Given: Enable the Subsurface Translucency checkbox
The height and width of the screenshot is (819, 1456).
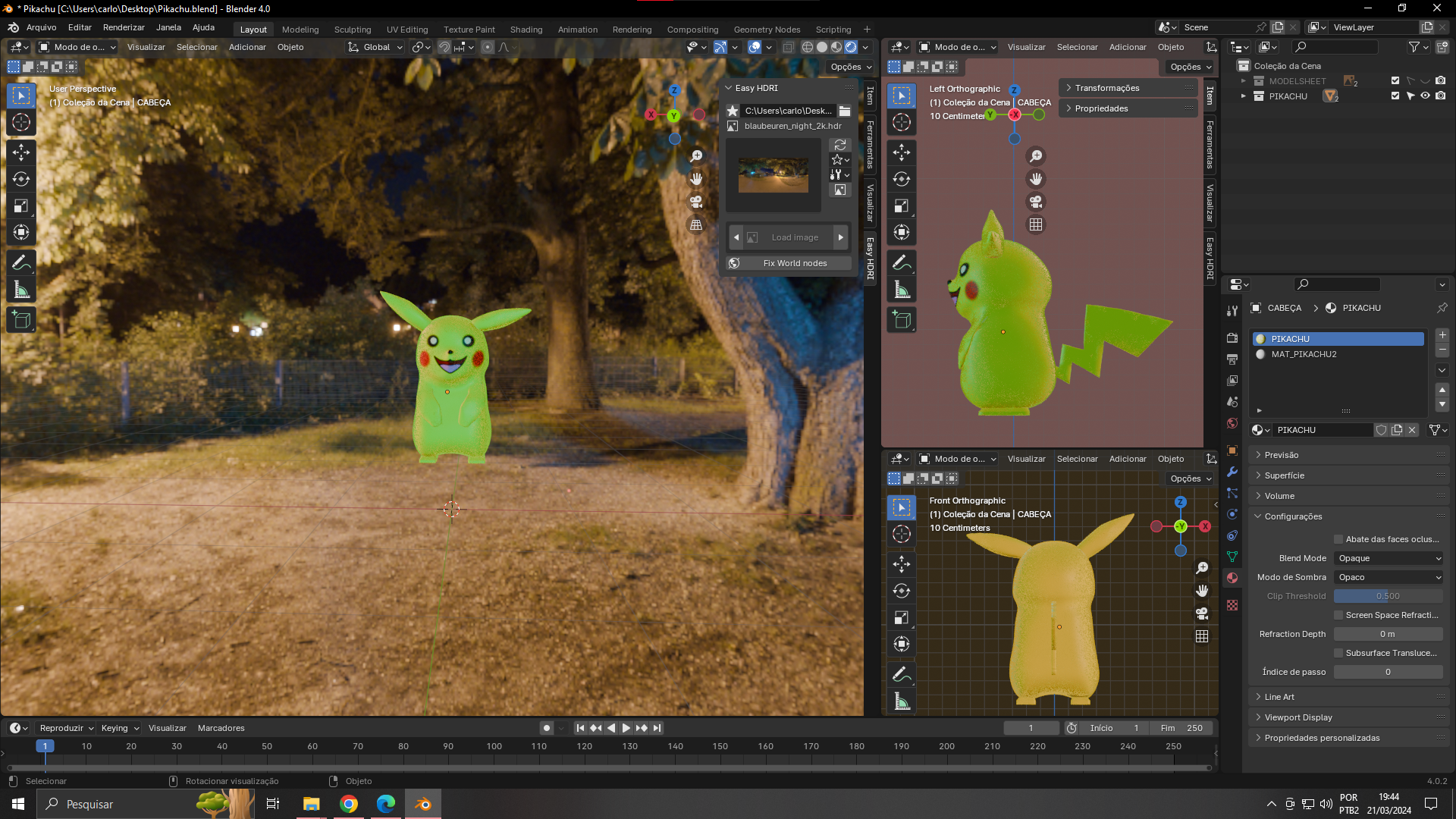Looking at the screenshot, I should pos(1338,653).
